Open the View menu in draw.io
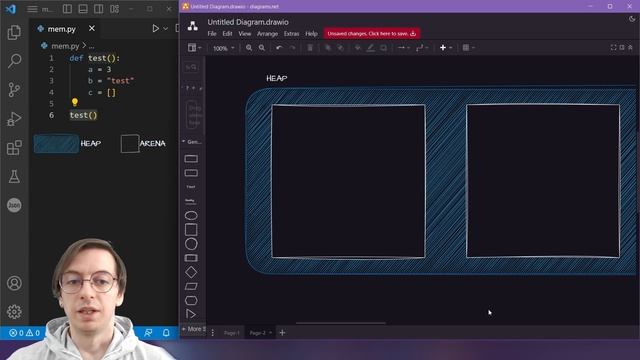Screen dimensions: 640x360 (245, 34)
